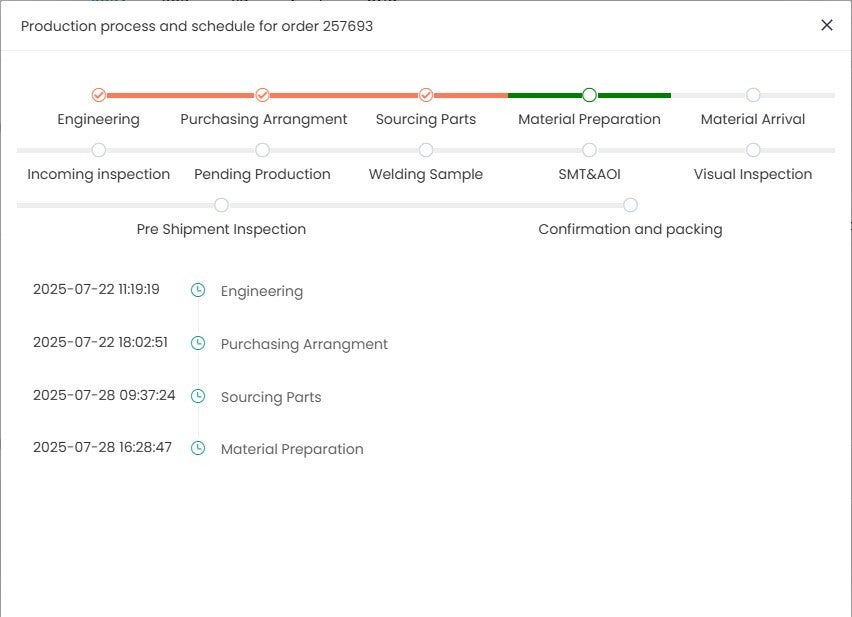The height and width of the screenshot is (617, 852).
Task: Close the production process schedule dialog
Action: tap(826, 25)
